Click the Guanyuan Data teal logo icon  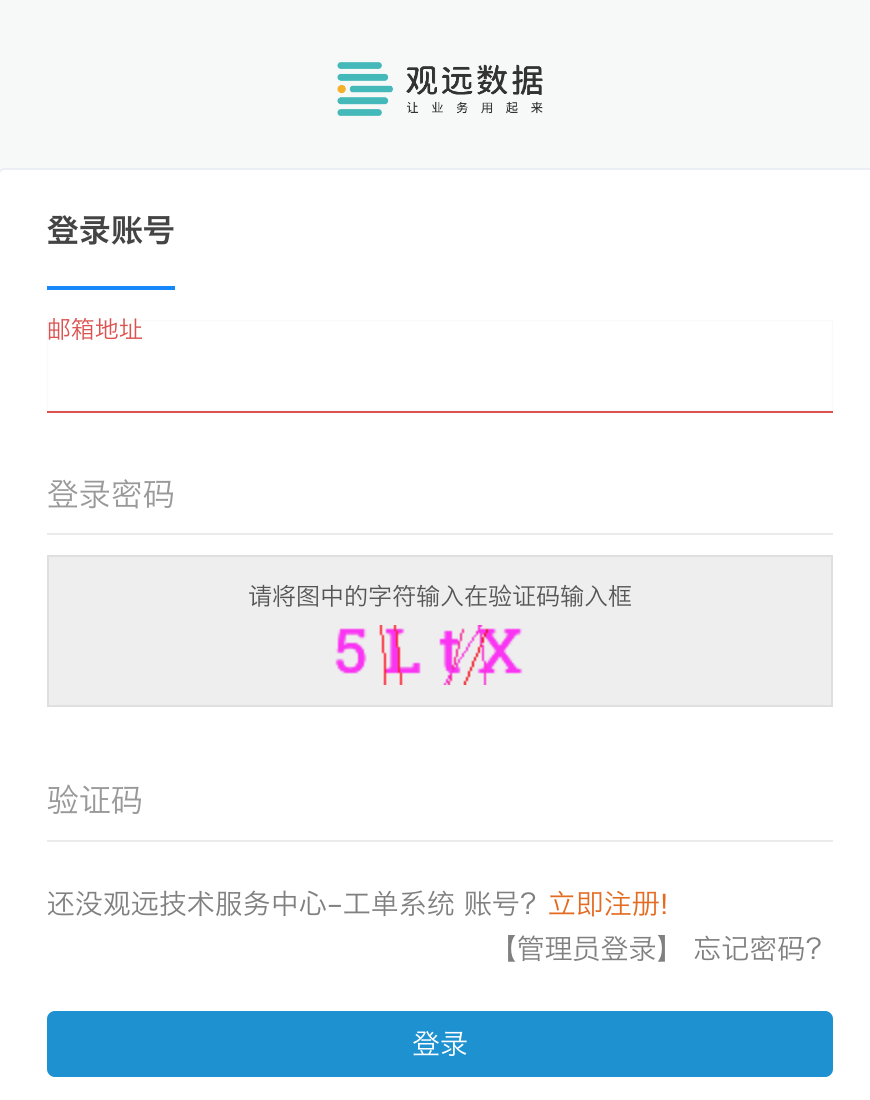tap(364, 89)
